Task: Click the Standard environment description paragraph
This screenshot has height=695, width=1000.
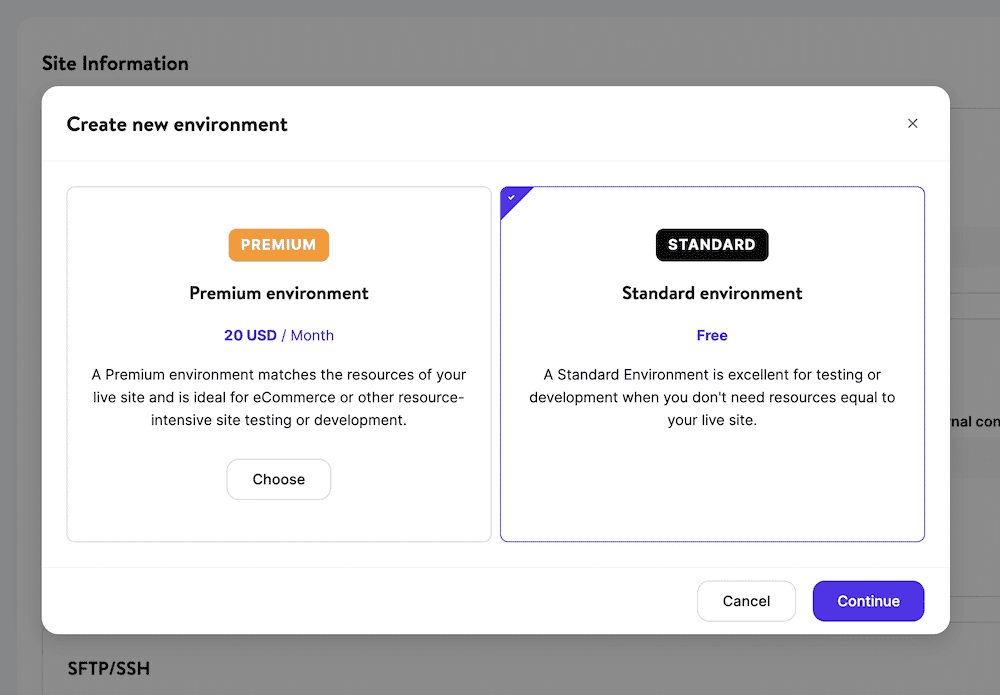Action: click(712, 397)
